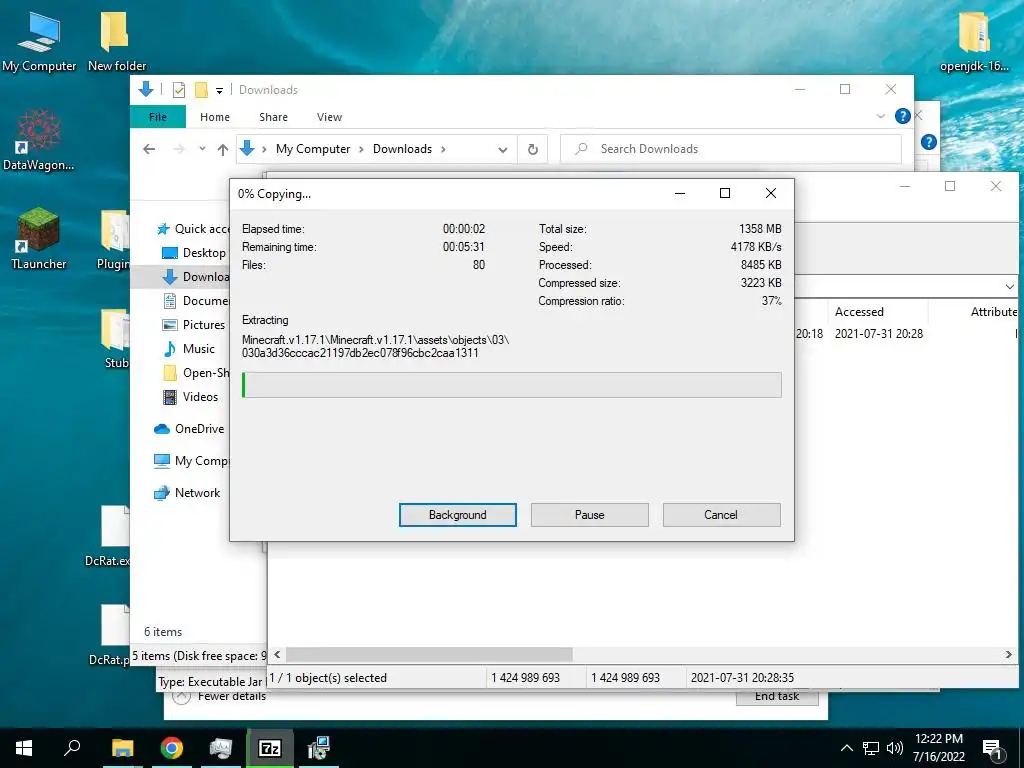Open Explorer help question mark icon
Viewport: 1024px width, 768px height.
pyautogui.click(x=903, y=116)
